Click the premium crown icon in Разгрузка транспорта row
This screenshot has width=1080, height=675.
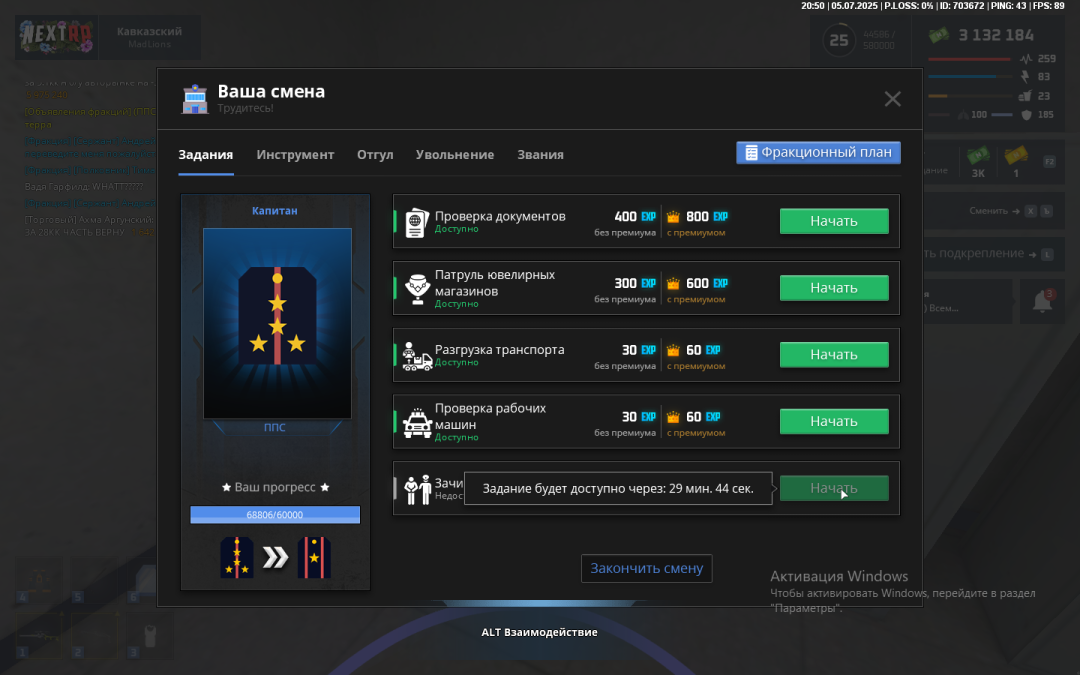click(x=673, y=351)
